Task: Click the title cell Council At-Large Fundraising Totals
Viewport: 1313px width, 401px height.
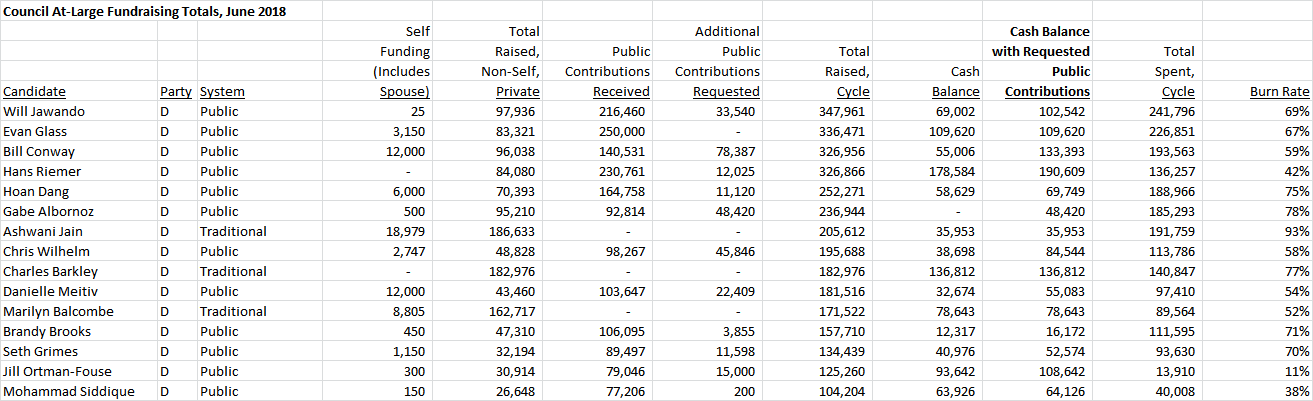Action: coord(145,11)
